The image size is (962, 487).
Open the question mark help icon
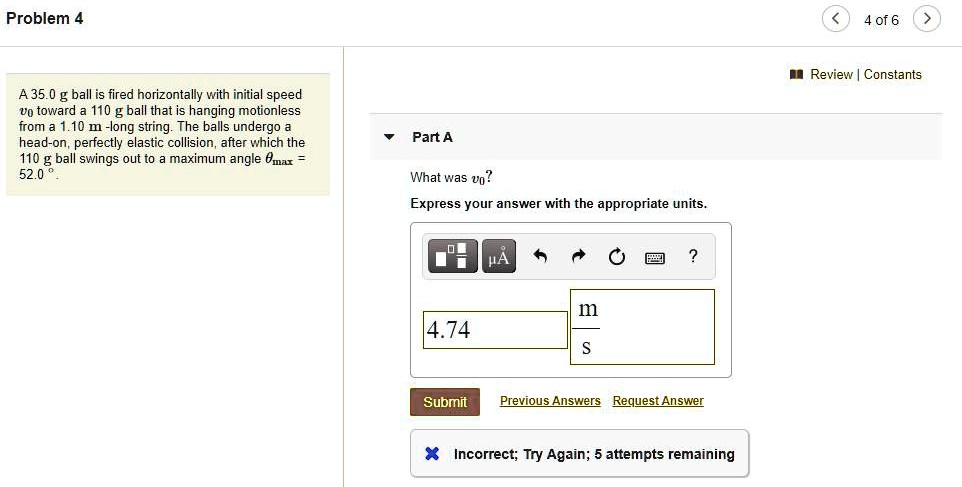click(x=693, y=256)
